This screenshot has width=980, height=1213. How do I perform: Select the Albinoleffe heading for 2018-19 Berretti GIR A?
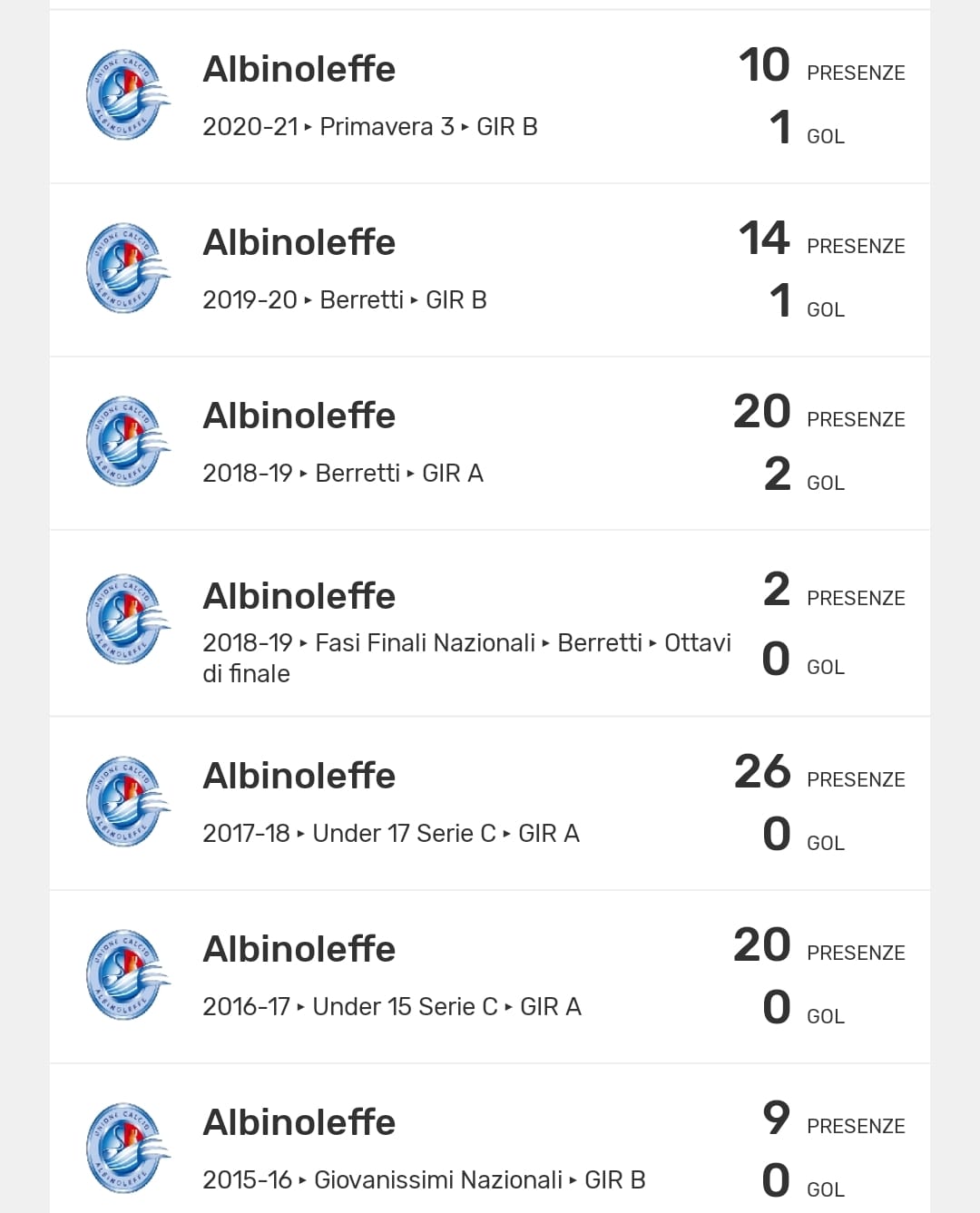tap(299, 416)
